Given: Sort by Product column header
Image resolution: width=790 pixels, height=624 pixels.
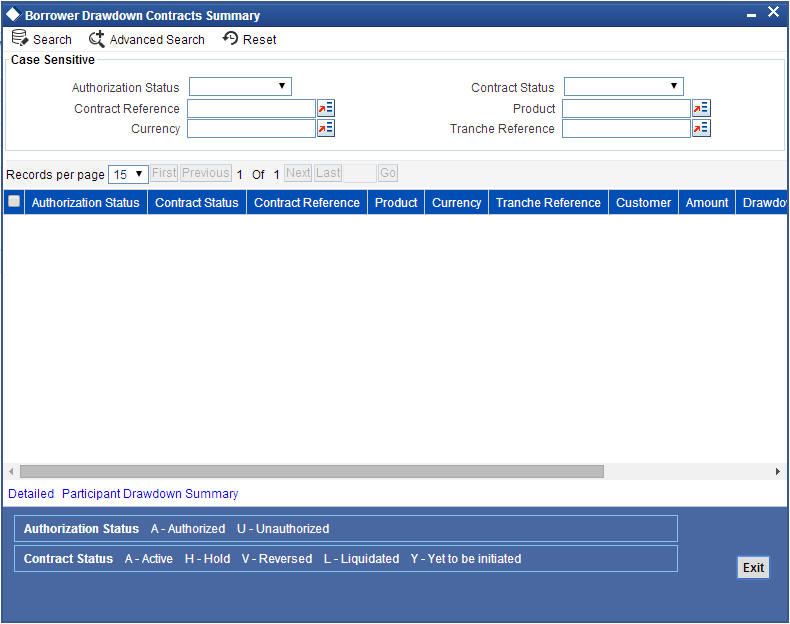Looking at the screenshot, I should 396,202.
